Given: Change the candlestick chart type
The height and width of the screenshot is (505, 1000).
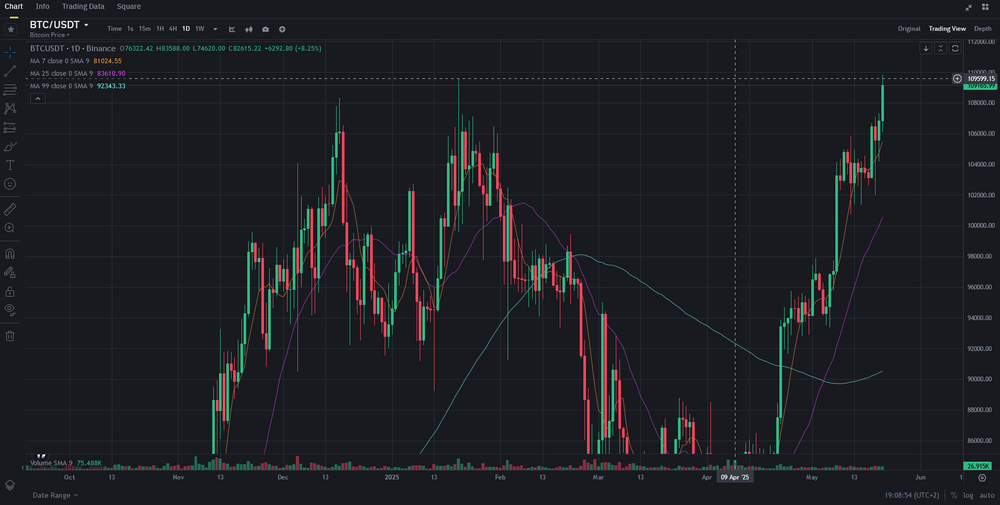Looking at the screenshot, I should pyautogui.click(x=249, y=29).
